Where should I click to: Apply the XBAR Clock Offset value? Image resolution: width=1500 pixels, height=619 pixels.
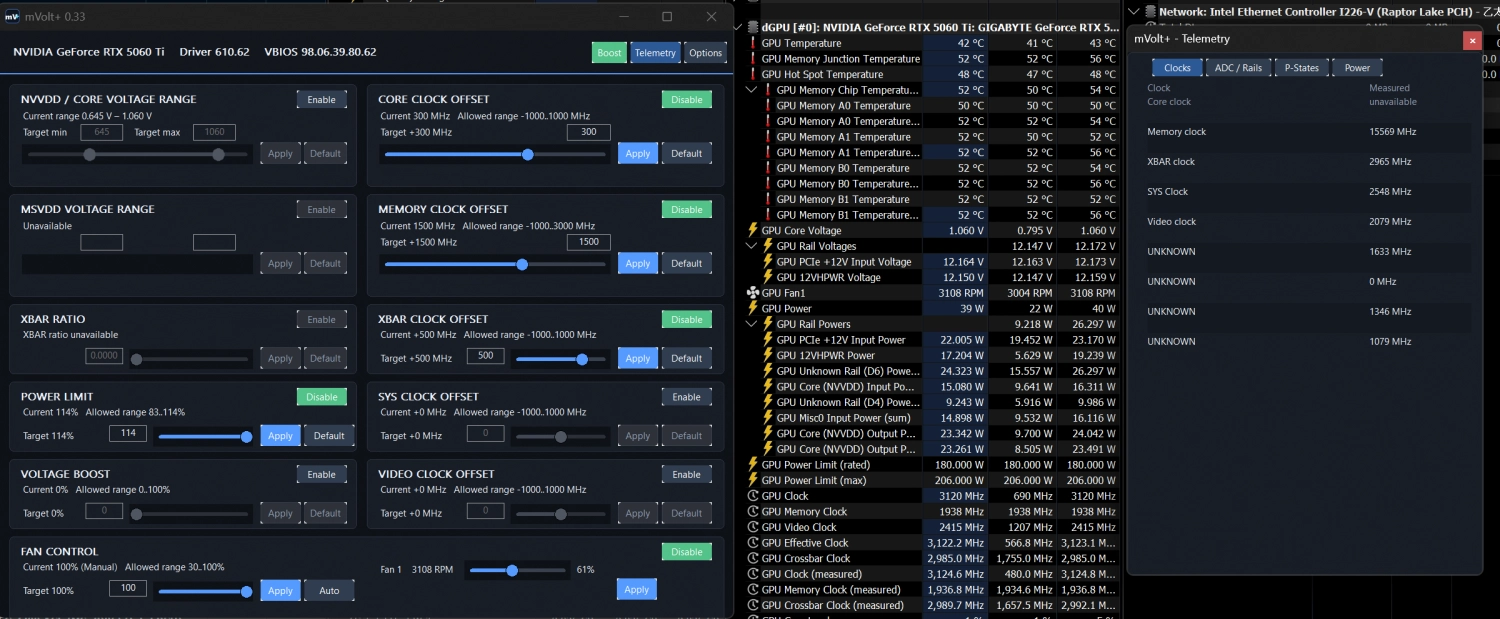(638, 358)
